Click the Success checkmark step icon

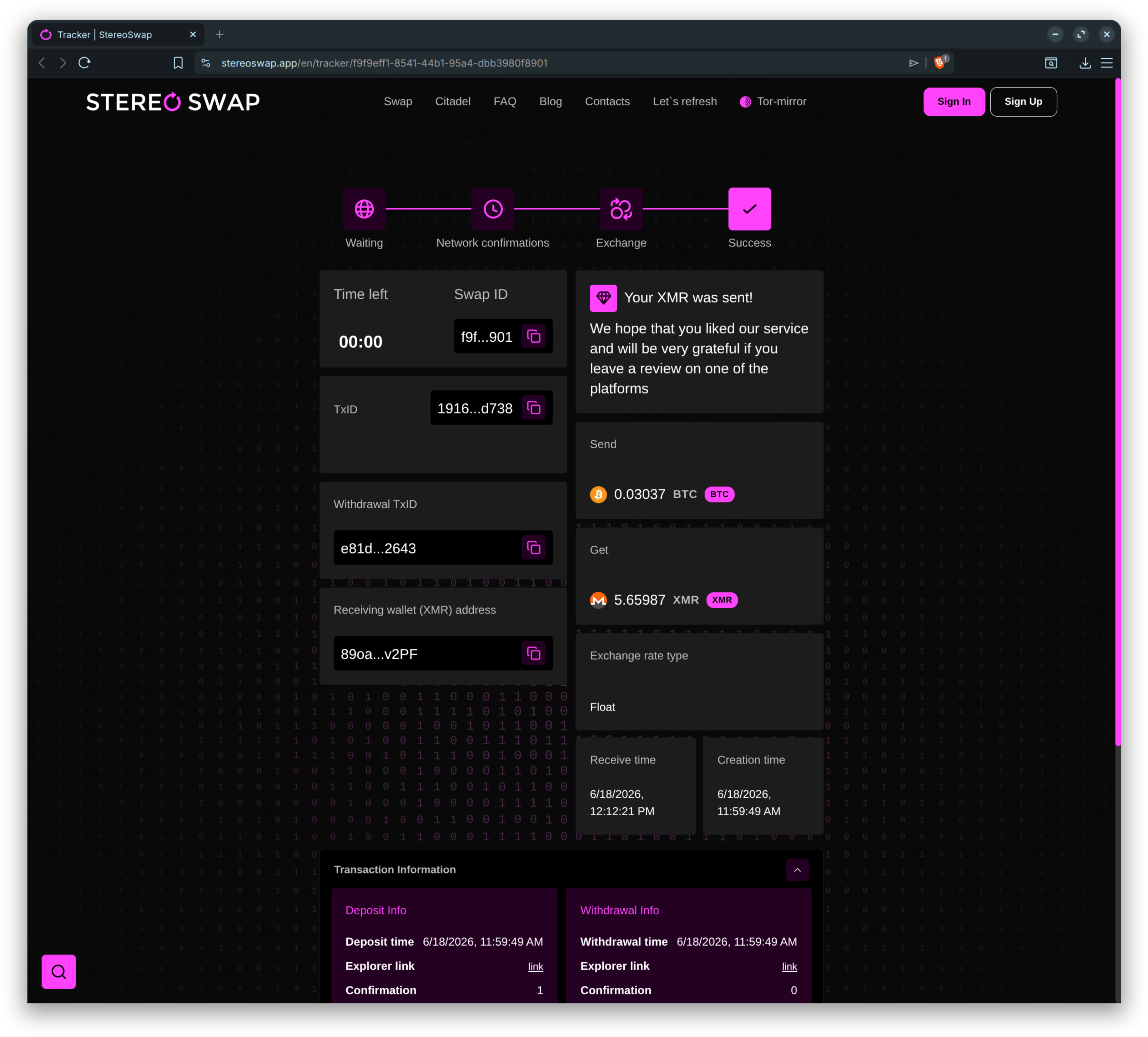click(750, 209)
